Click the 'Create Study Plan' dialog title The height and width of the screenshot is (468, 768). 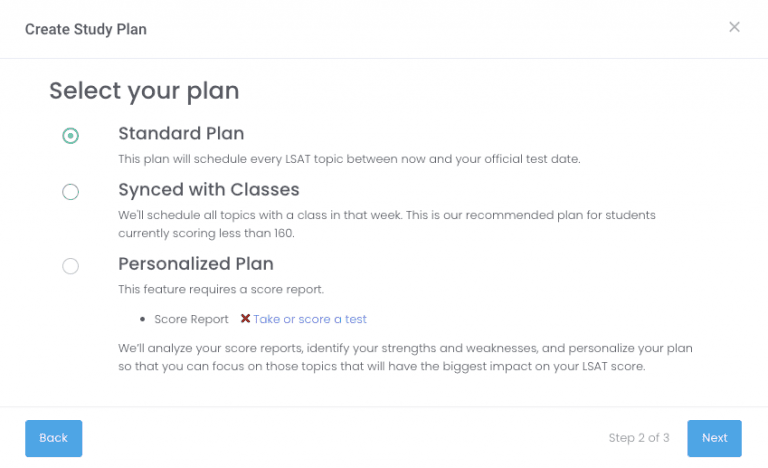point(86,29)
